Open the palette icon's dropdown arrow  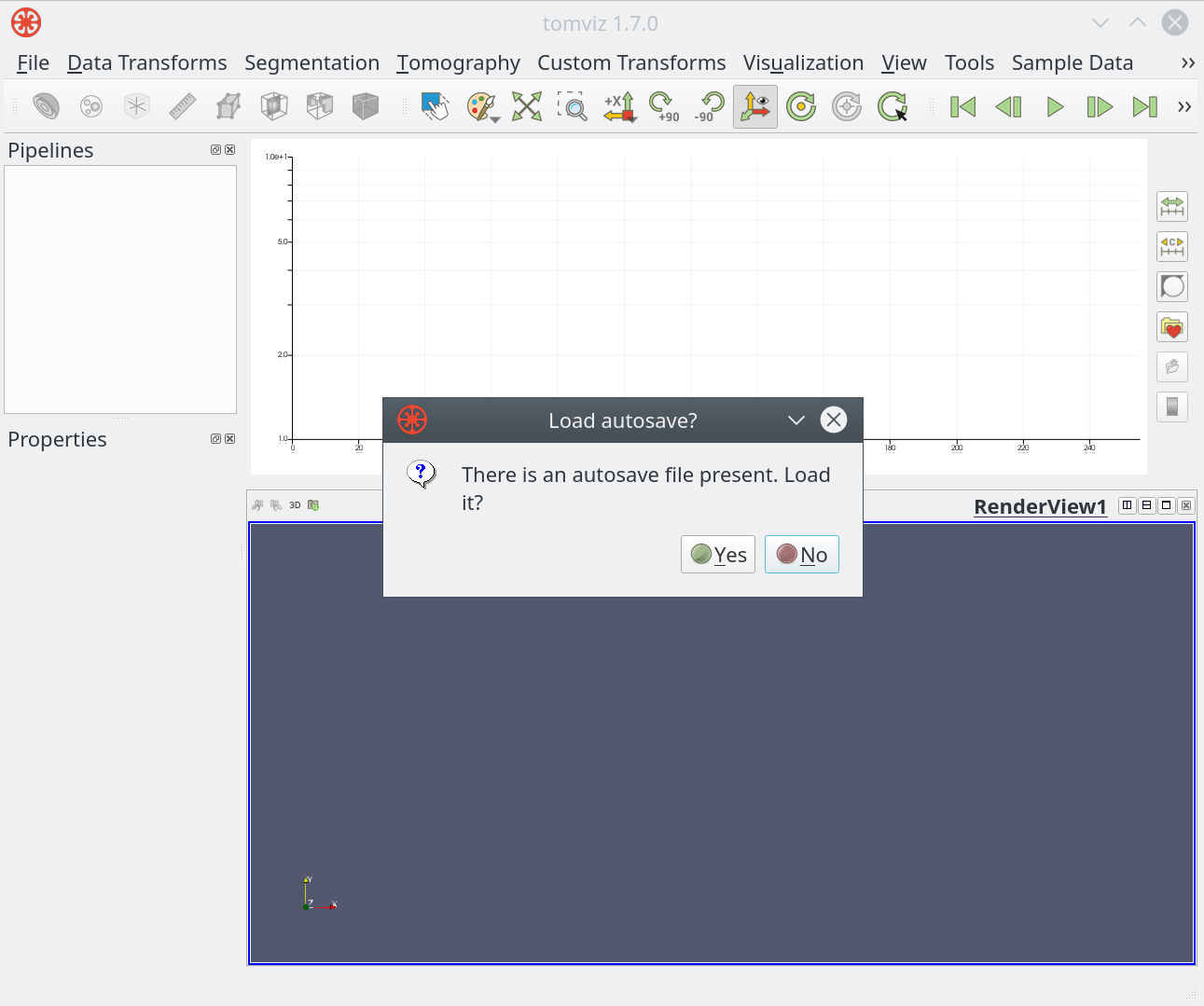point(495,119)
